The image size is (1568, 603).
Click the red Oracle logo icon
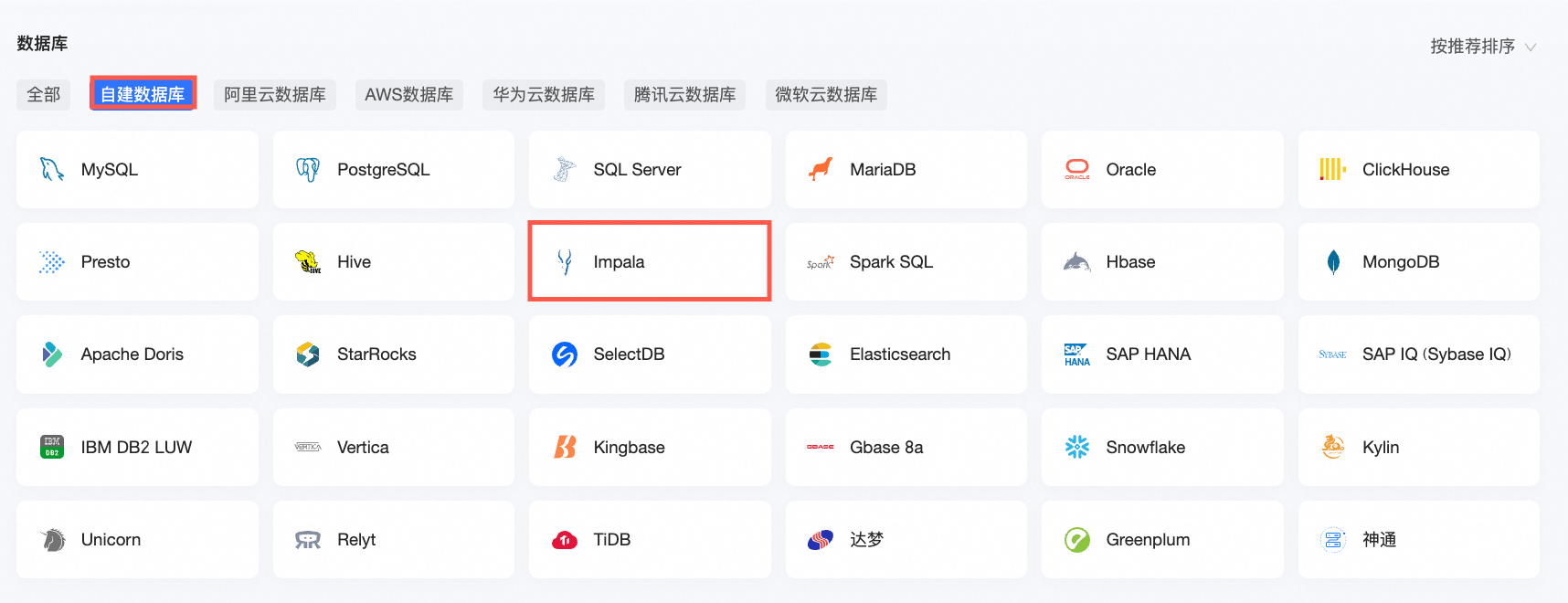1077,169
